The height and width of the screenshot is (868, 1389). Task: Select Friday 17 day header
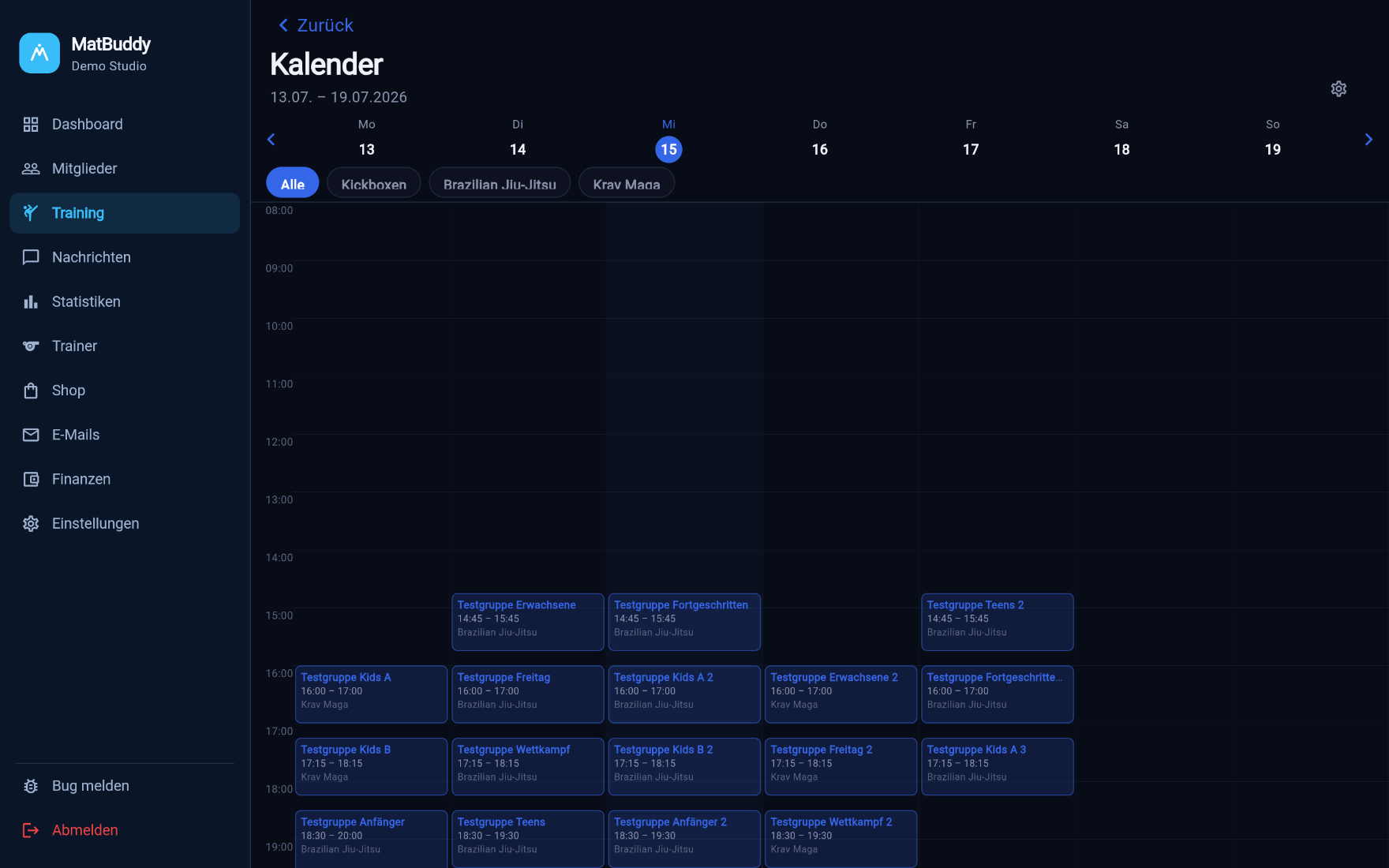point(971,139)
